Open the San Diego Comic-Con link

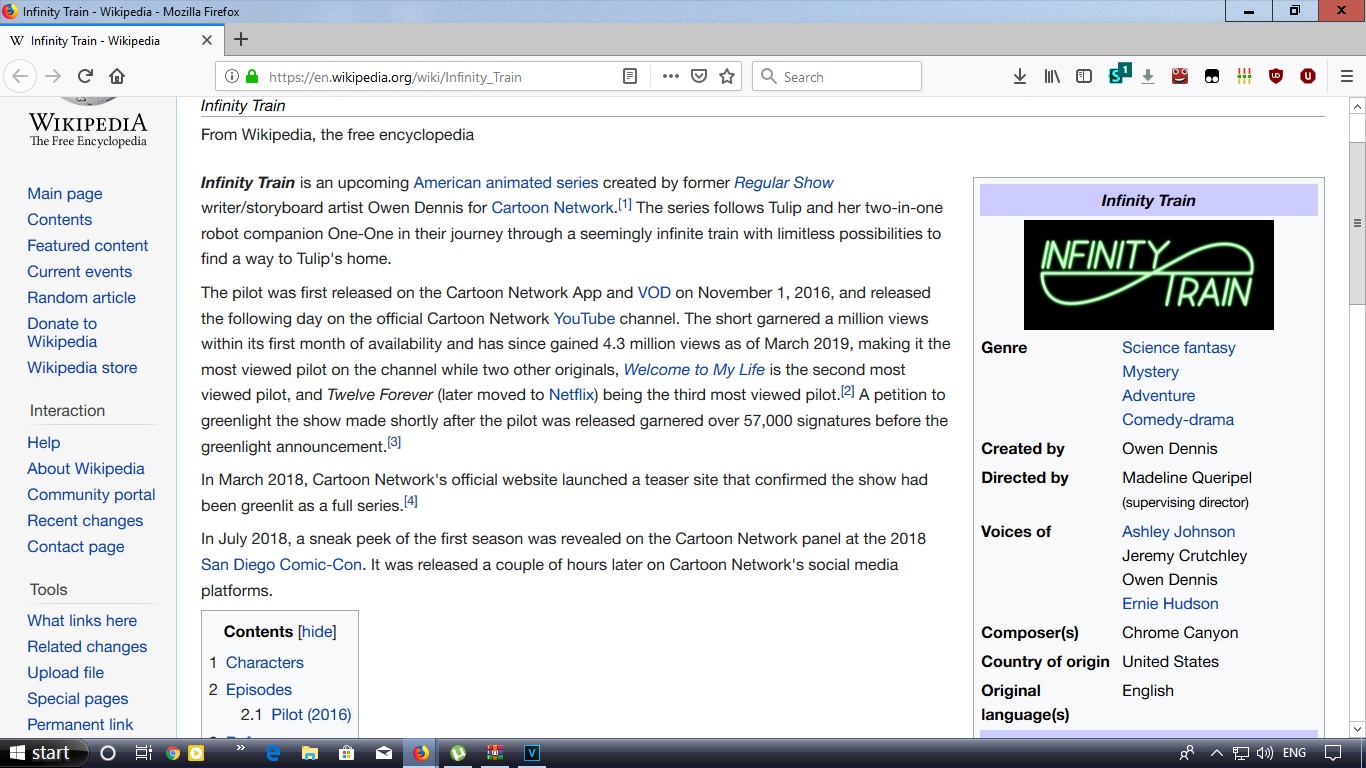click(x=281, y=565)
